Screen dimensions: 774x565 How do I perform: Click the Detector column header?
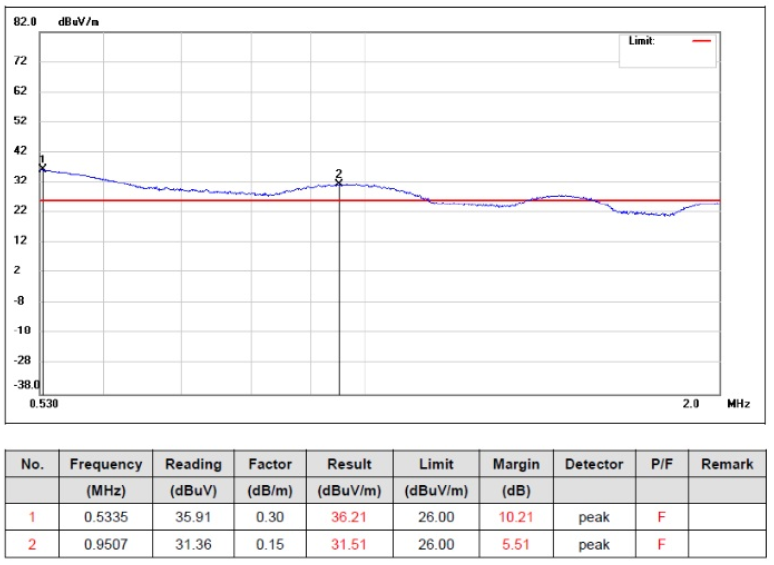pyautogui.click(x=594, y=464)
